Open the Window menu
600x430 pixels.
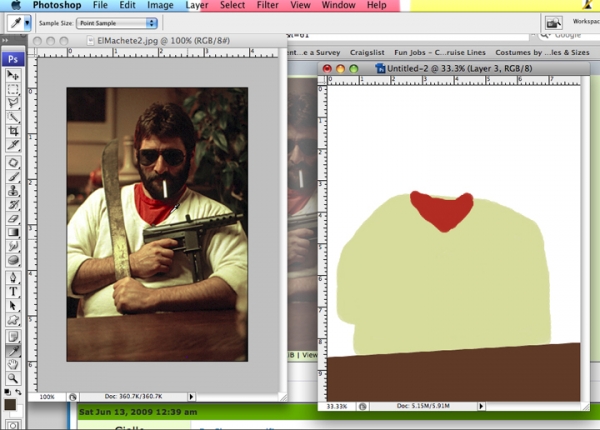click(x=339, y=5)
